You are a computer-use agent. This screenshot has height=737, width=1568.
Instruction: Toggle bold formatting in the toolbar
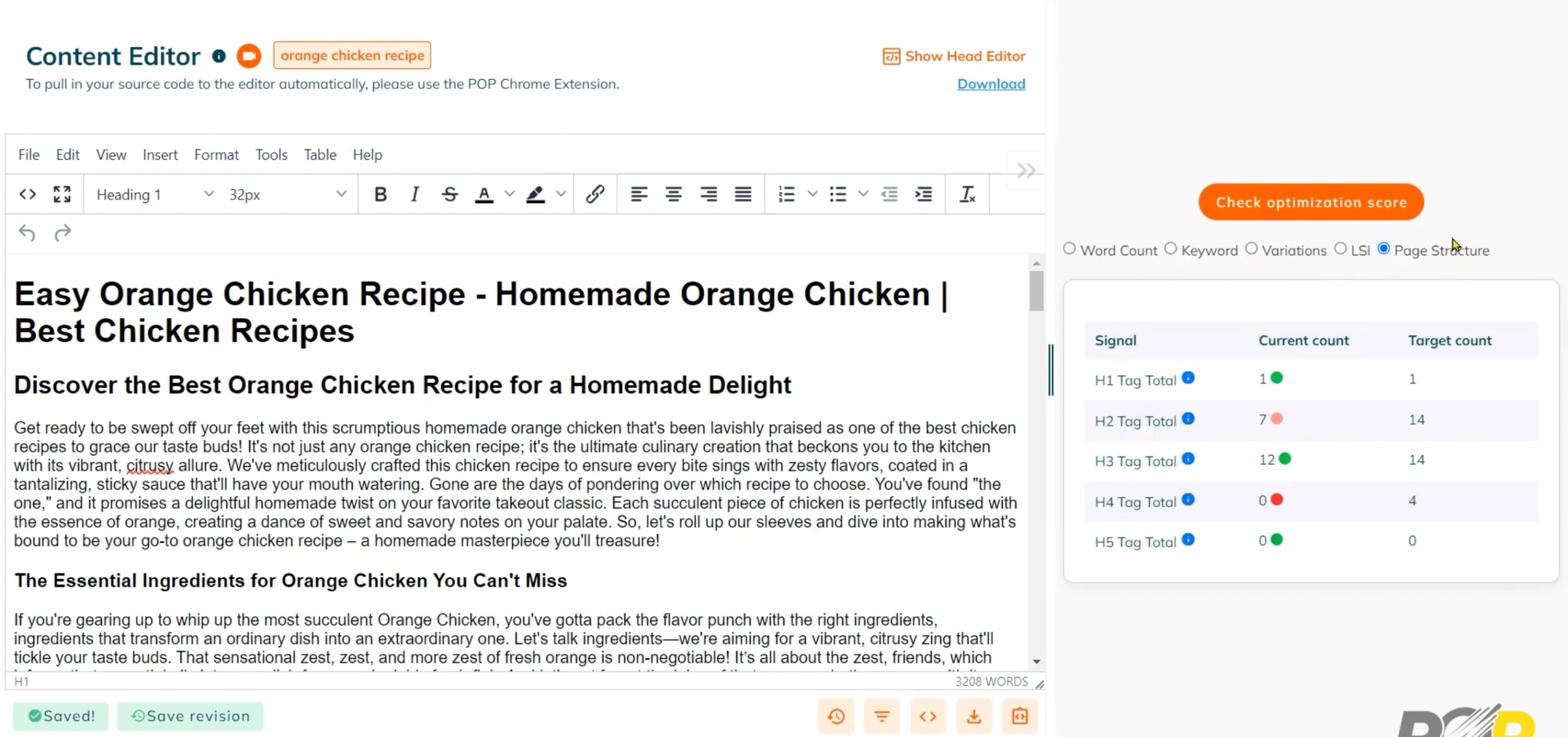click(380, 194)
